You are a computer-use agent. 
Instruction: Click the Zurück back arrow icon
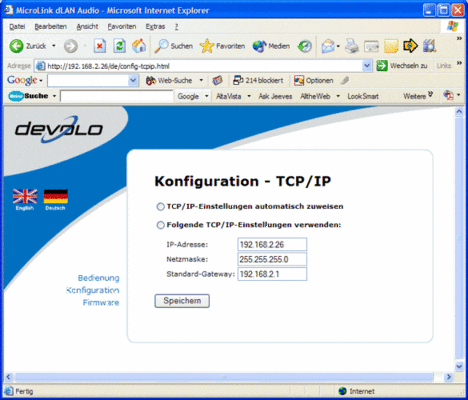16,46
